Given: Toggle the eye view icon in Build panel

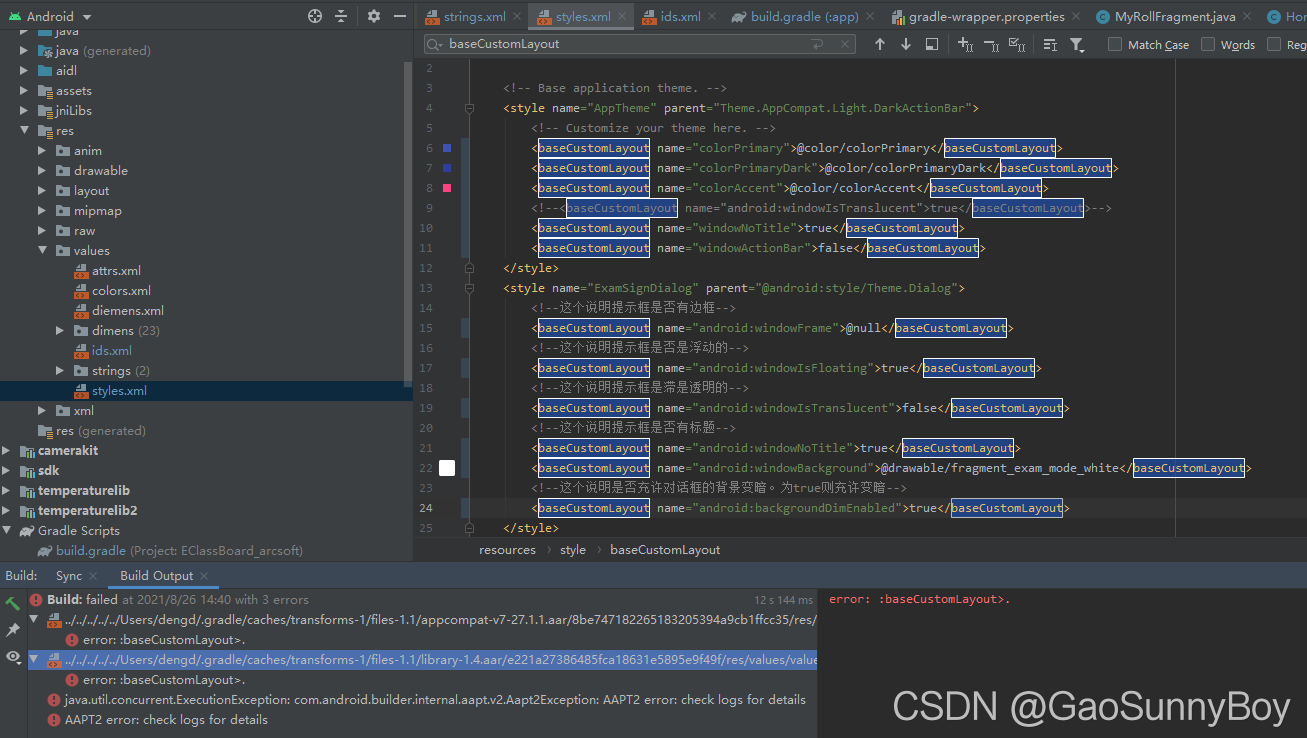Looking at the screenshot, I should 13,657.
